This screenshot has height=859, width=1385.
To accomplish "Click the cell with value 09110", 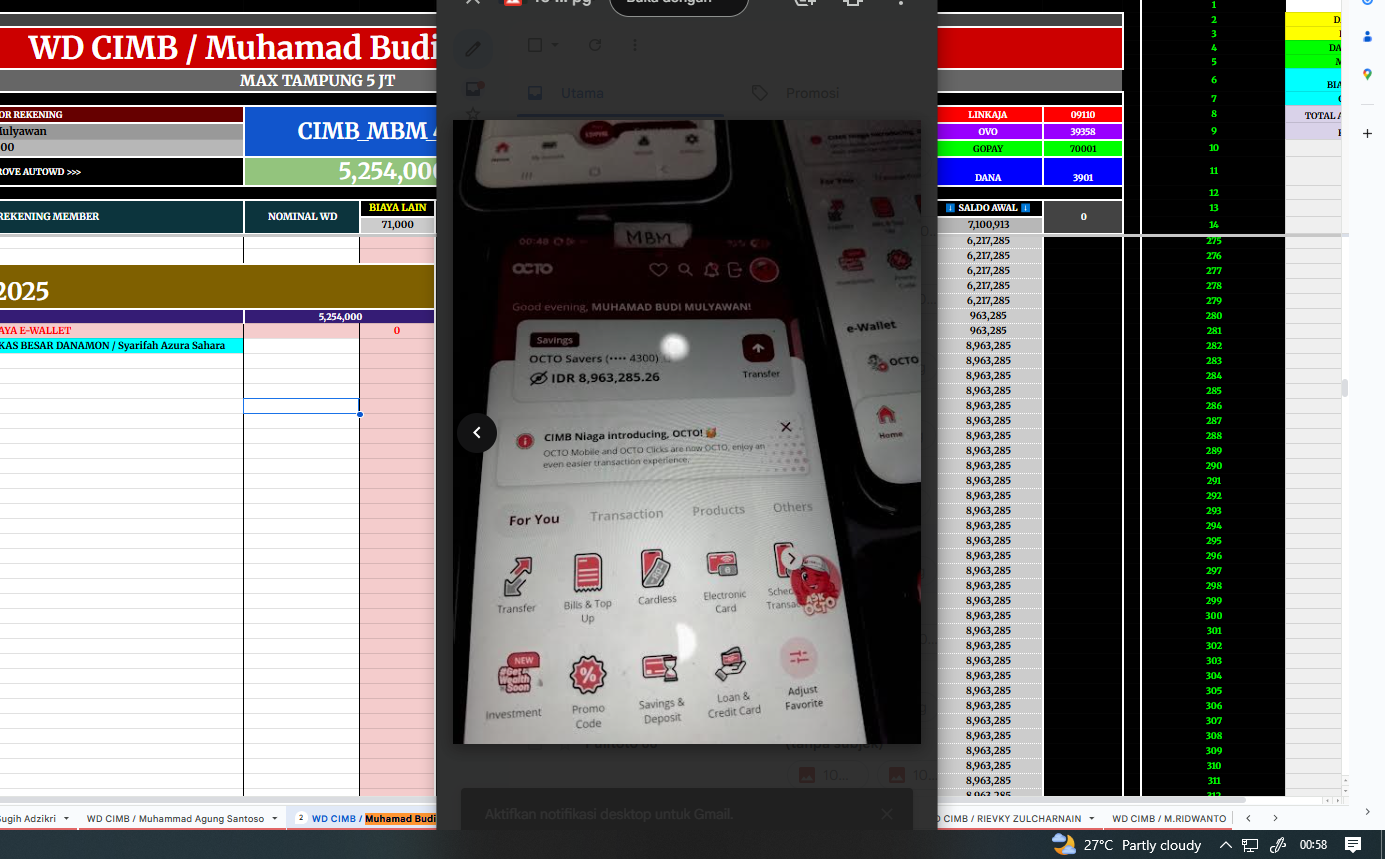I will tap(1083, 115).
